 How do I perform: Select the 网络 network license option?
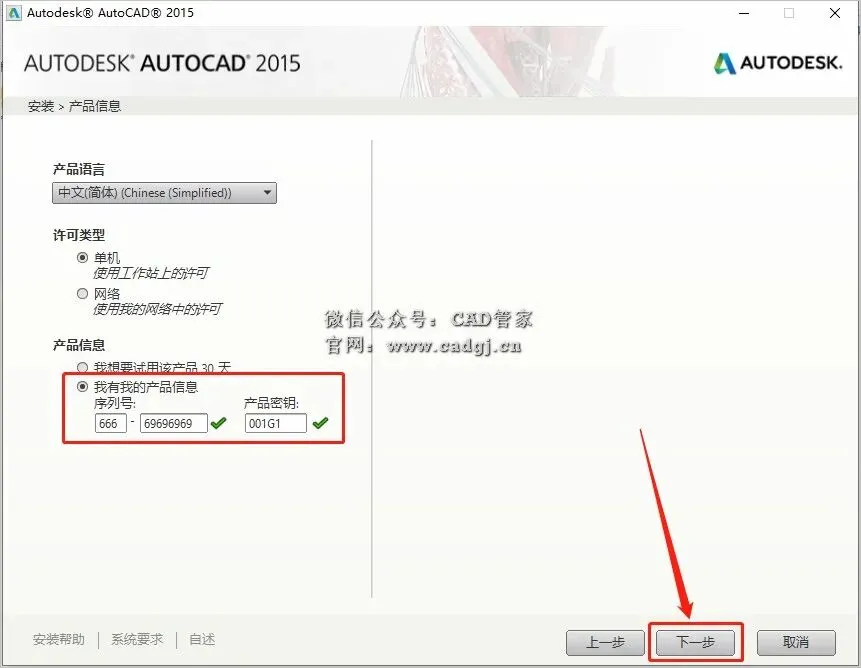(x=82, y=294)
